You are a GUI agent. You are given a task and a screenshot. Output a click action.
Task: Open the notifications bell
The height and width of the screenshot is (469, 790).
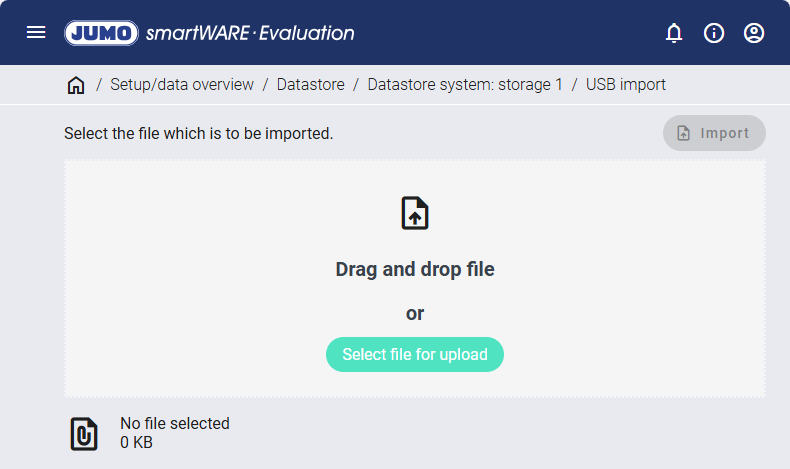[x=674, y=33]
